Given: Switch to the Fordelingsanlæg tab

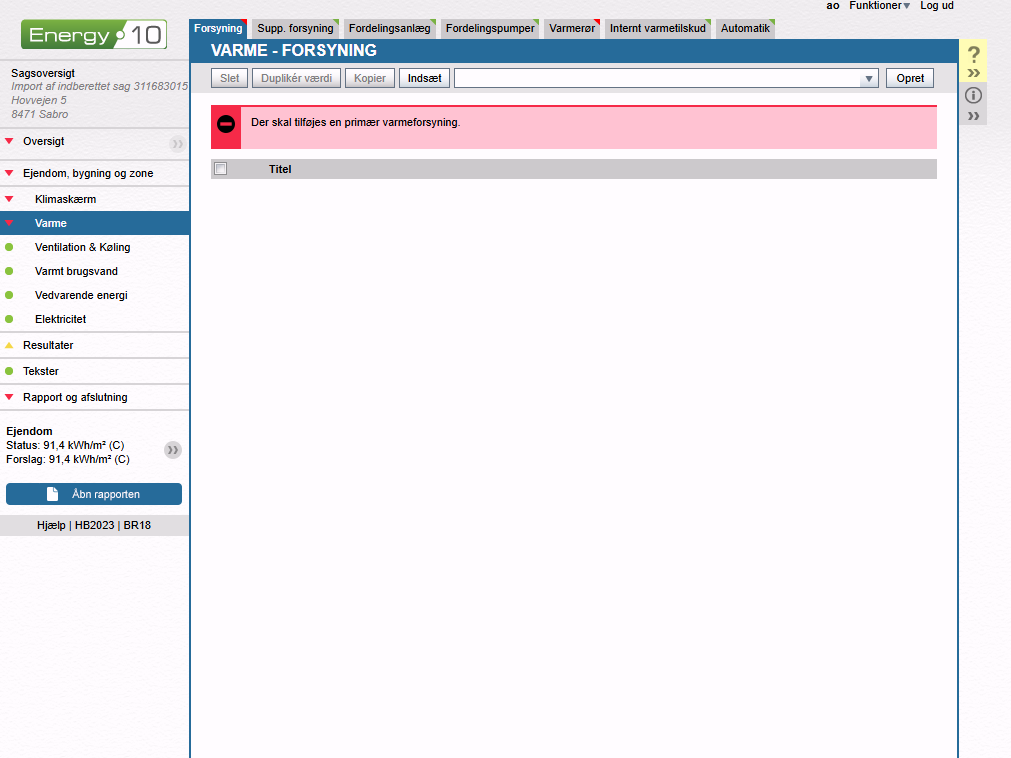Looking at the screenshot, I should (390, 29).
